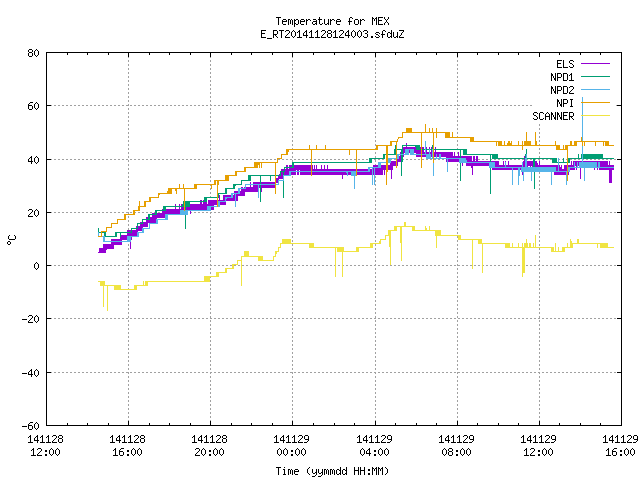Click the °C y-axis unit label
The height and width of the screenshot is (480, 640).
coord(11,240)
